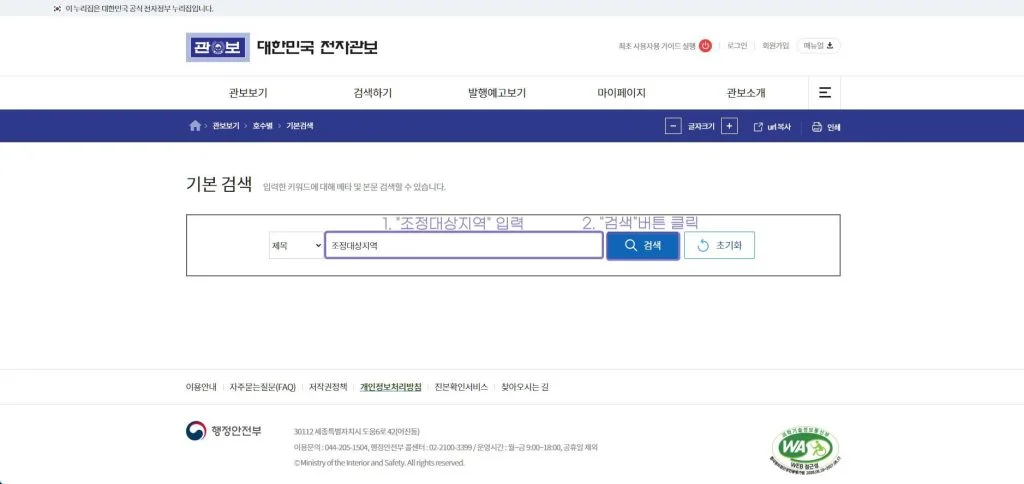Increase font size with plus button
Image resolution: width=1024 pixels, height=484 pixels.
click(729, 126)
